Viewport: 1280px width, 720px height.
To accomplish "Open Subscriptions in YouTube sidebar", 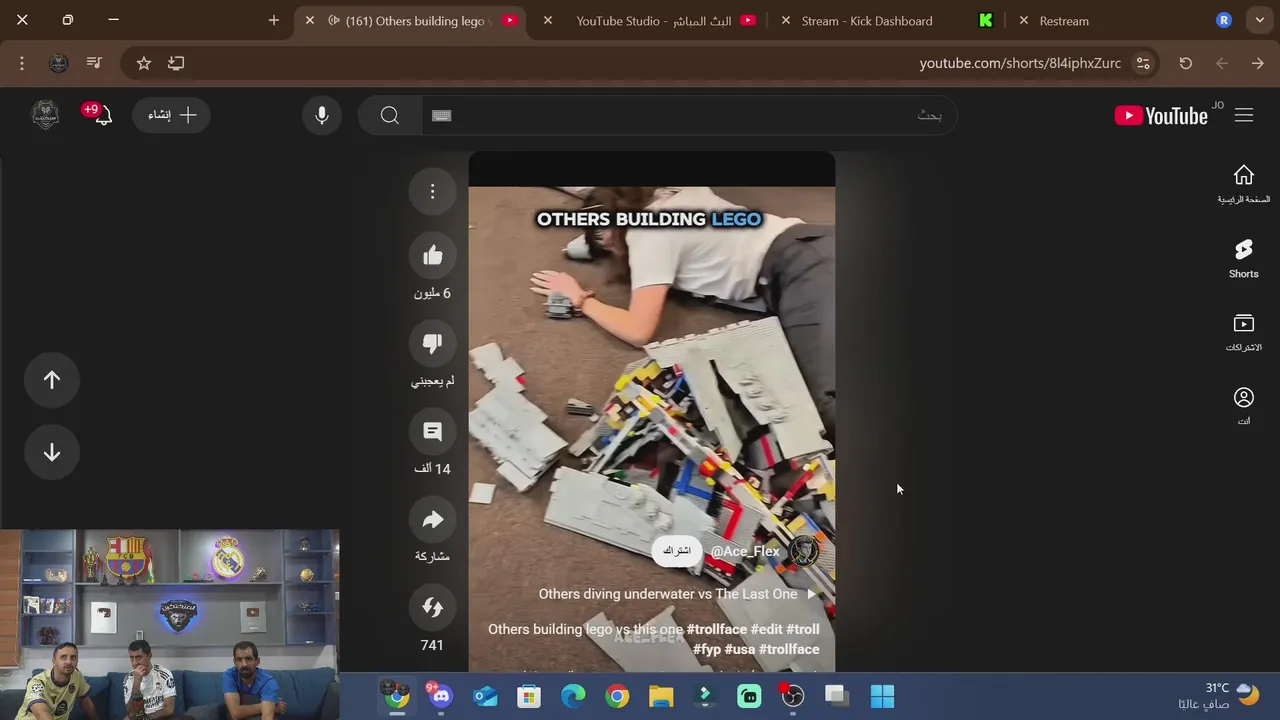I will (x=1243, y=332).
